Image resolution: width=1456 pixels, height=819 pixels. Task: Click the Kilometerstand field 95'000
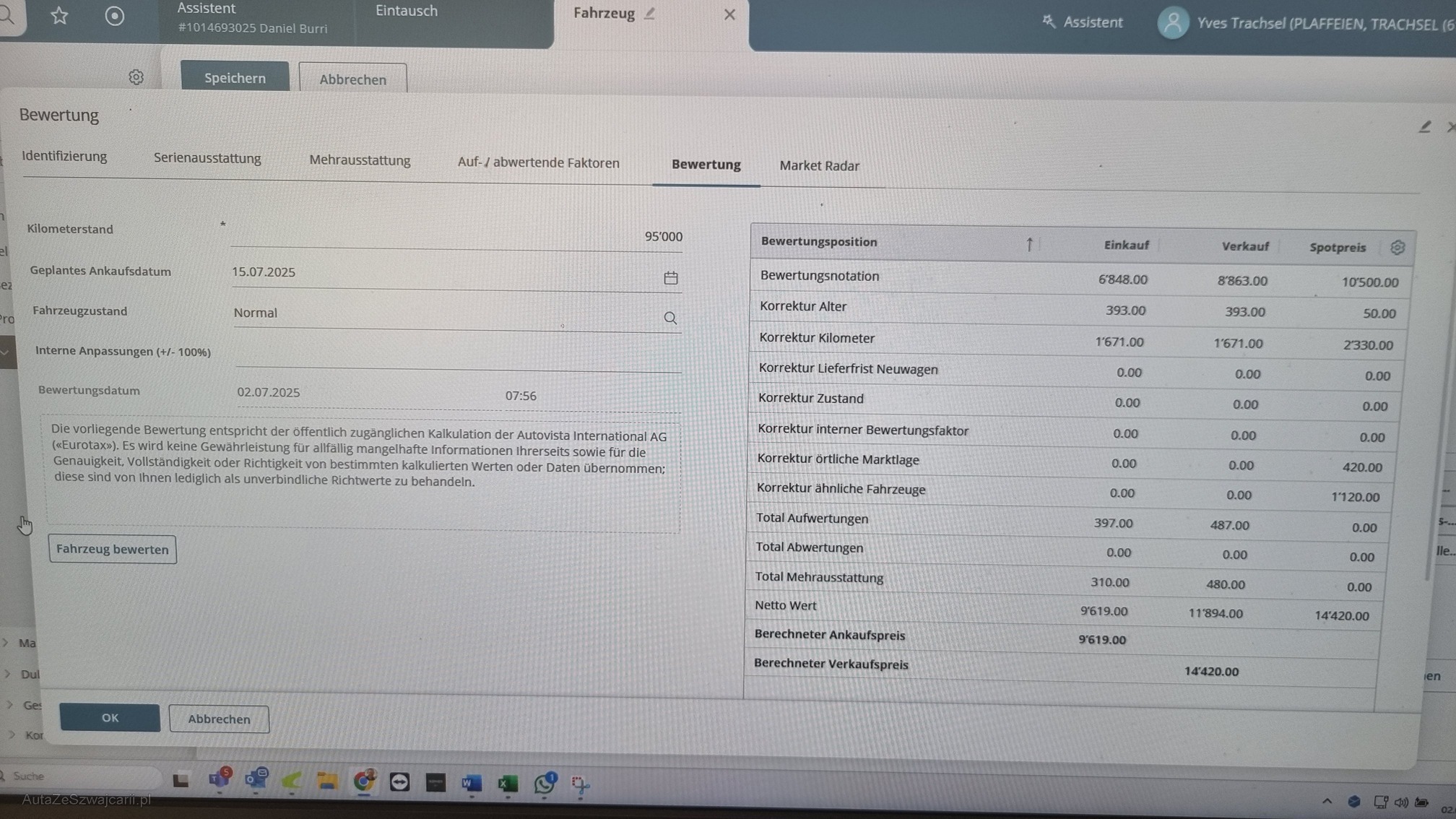point(456,236)
